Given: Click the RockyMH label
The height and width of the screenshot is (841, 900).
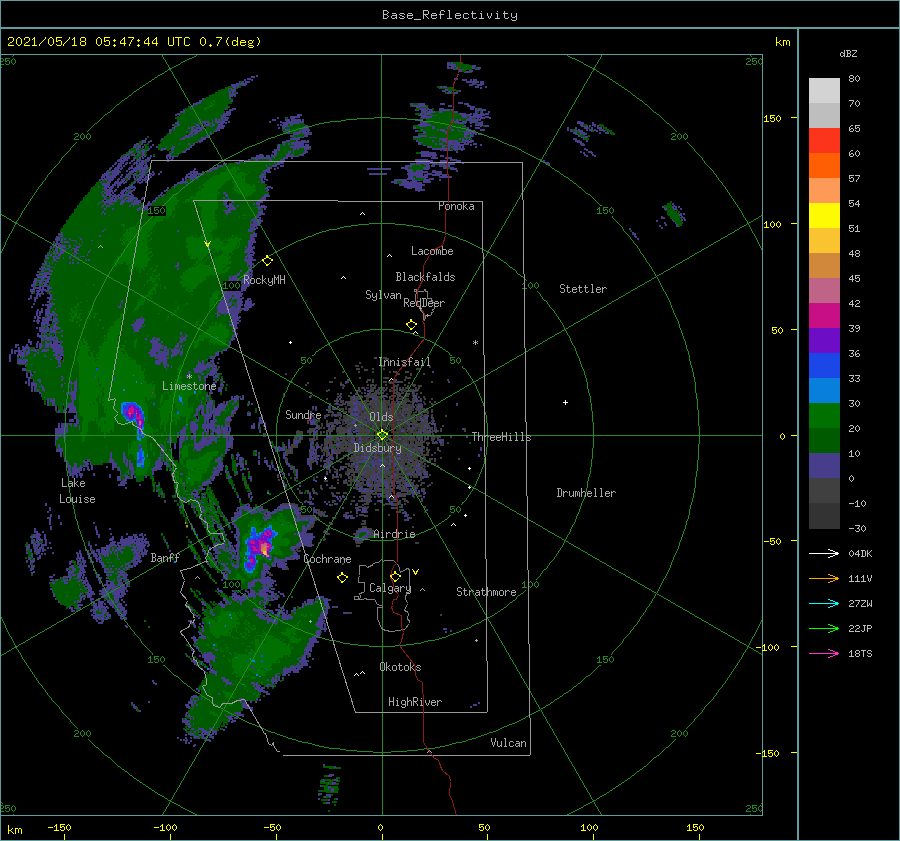Looking at the screenshot, I should point(264,280).
